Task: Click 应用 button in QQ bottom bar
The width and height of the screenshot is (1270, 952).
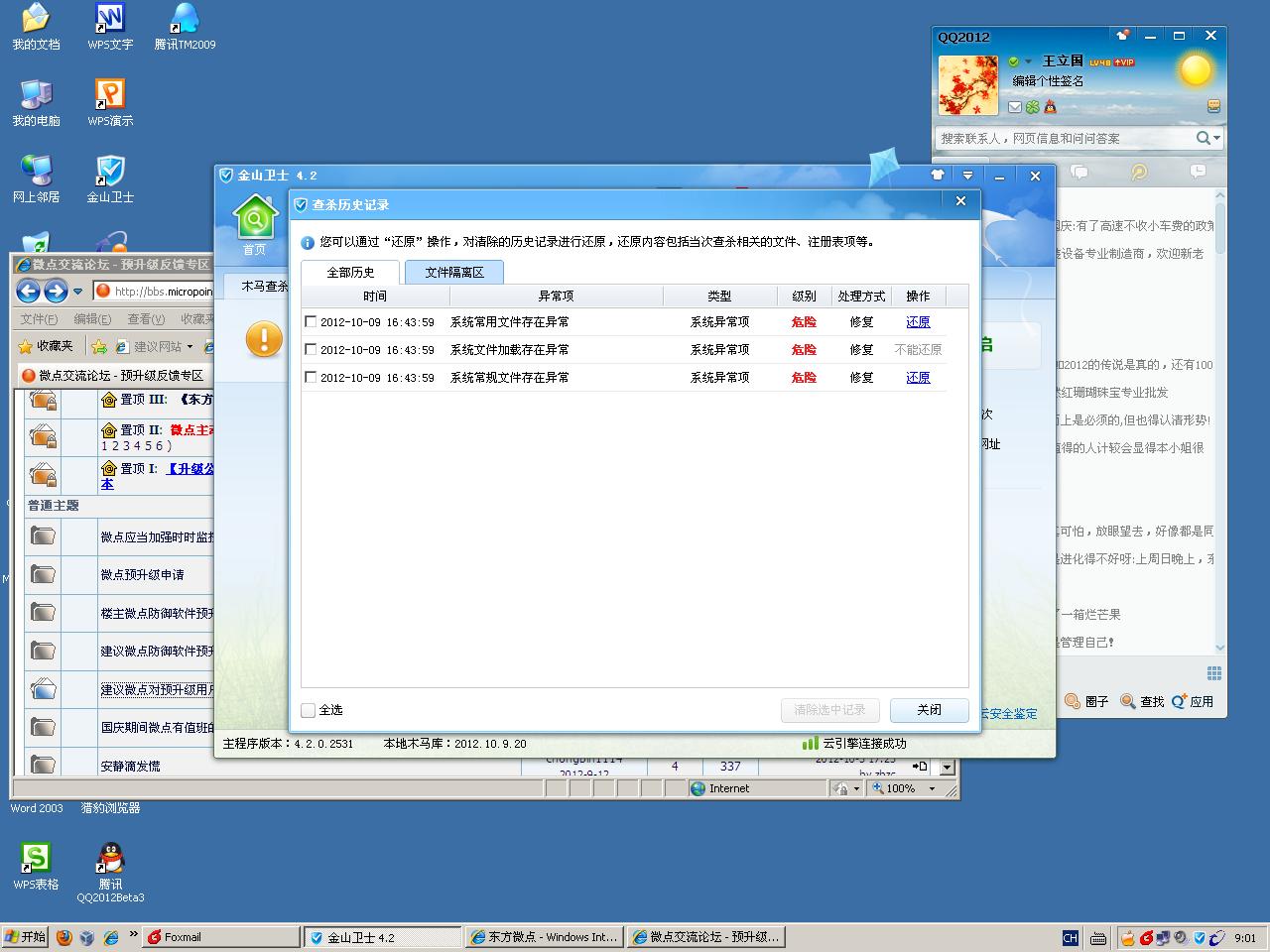Action: 1193,701
